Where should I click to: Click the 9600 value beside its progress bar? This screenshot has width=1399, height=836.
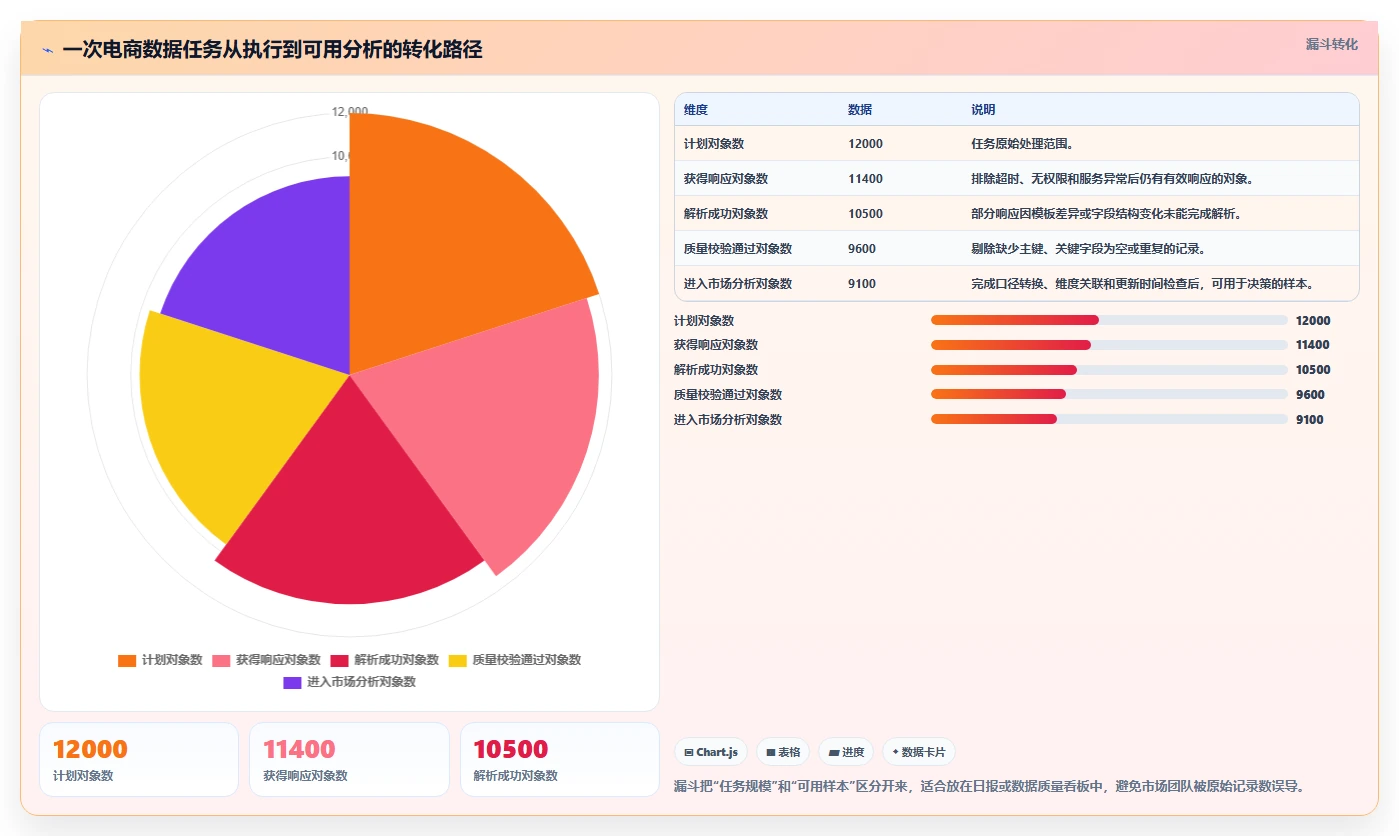(x=1310, y=395)
